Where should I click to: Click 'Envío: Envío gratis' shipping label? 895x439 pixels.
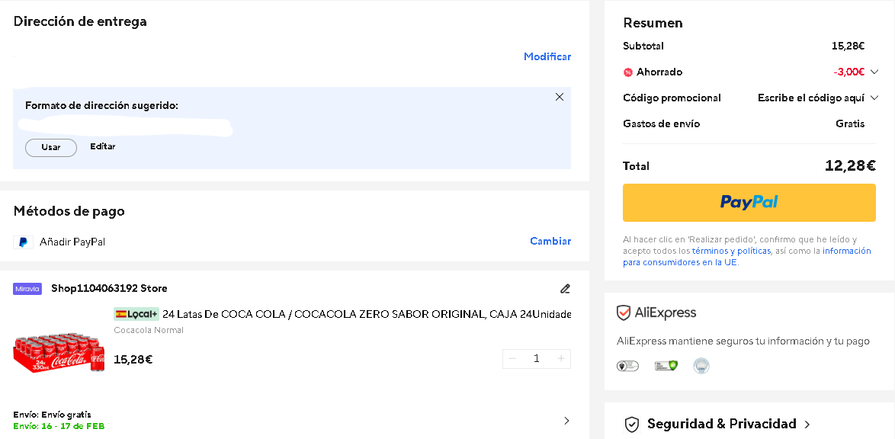(x=52, y=415)
